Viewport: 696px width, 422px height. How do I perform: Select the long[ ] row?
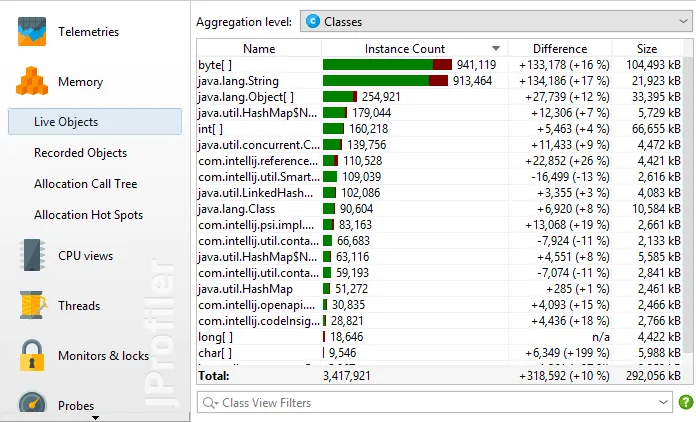(x=439, y=337)
